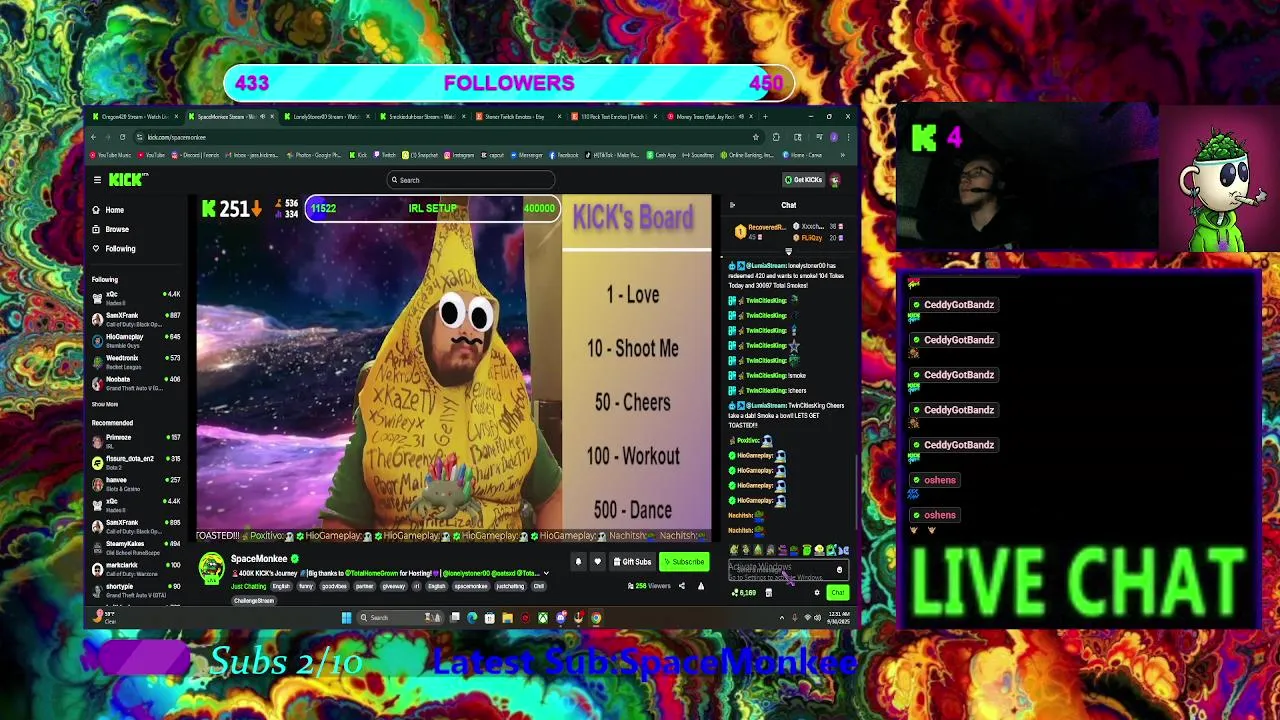Click the chat message input box

(x=788, y=571)
